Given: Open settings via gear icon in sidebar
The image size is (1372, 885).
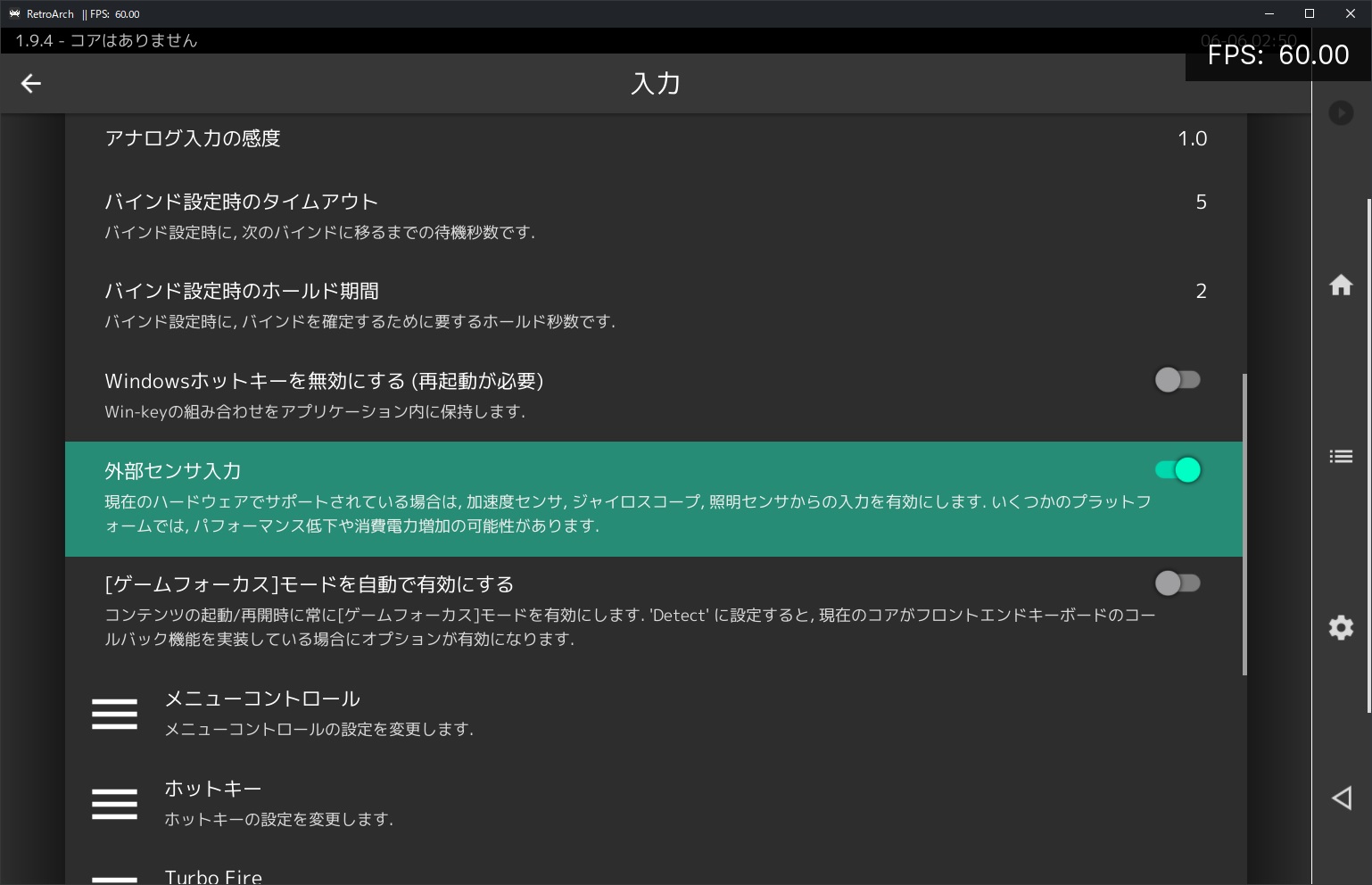Looking at the screenshot, I should (x=1341, y=627).
